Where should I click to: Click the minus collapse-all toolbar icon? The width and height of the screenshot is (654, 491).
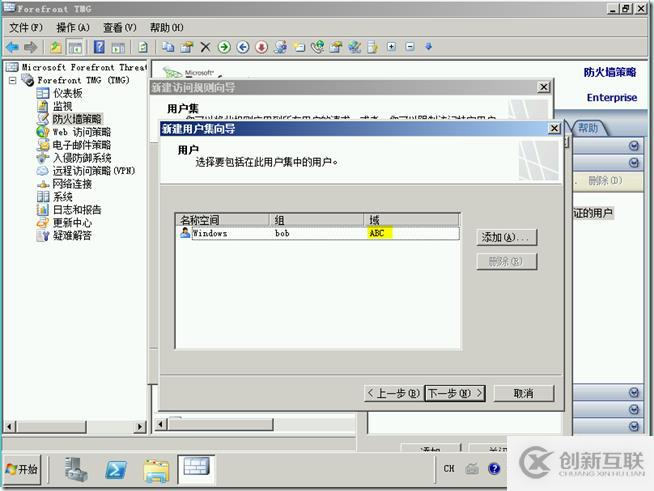click(x=410, y=46)
